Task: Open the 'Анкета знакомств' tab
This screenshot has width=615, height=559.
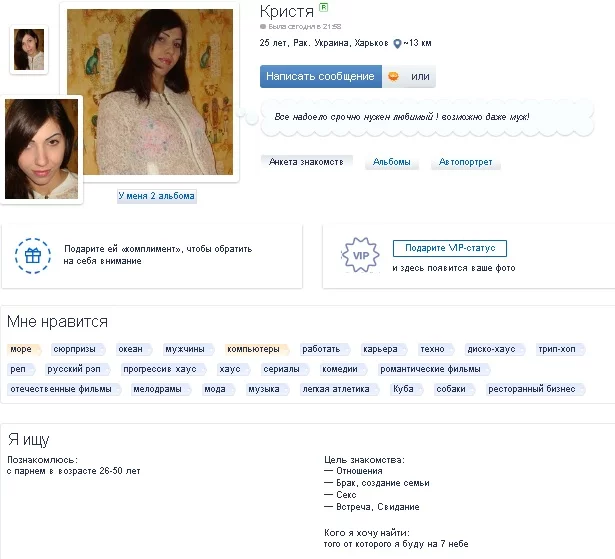Action: pos(306,162)
